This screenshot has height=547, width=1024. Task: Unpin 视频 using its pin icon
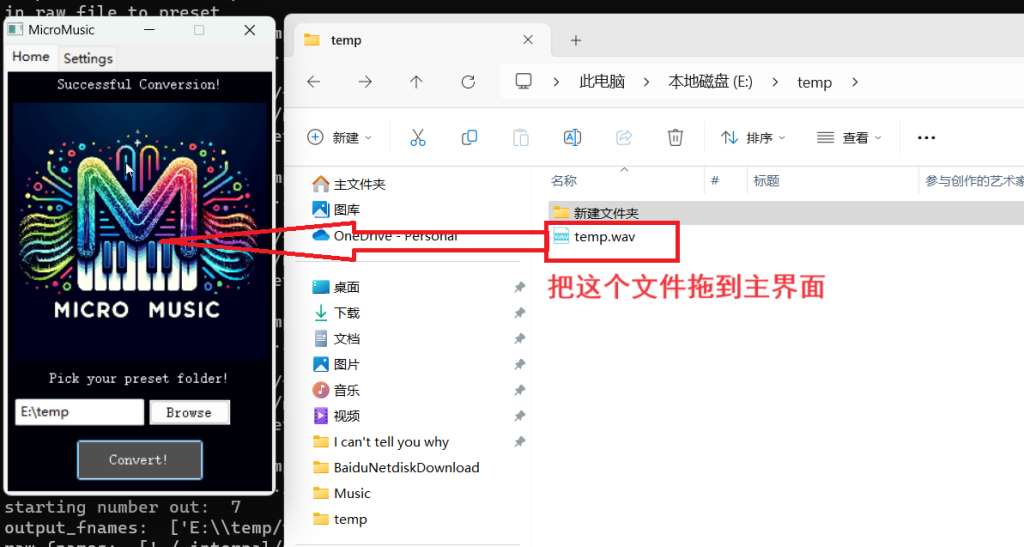(519, 416)
